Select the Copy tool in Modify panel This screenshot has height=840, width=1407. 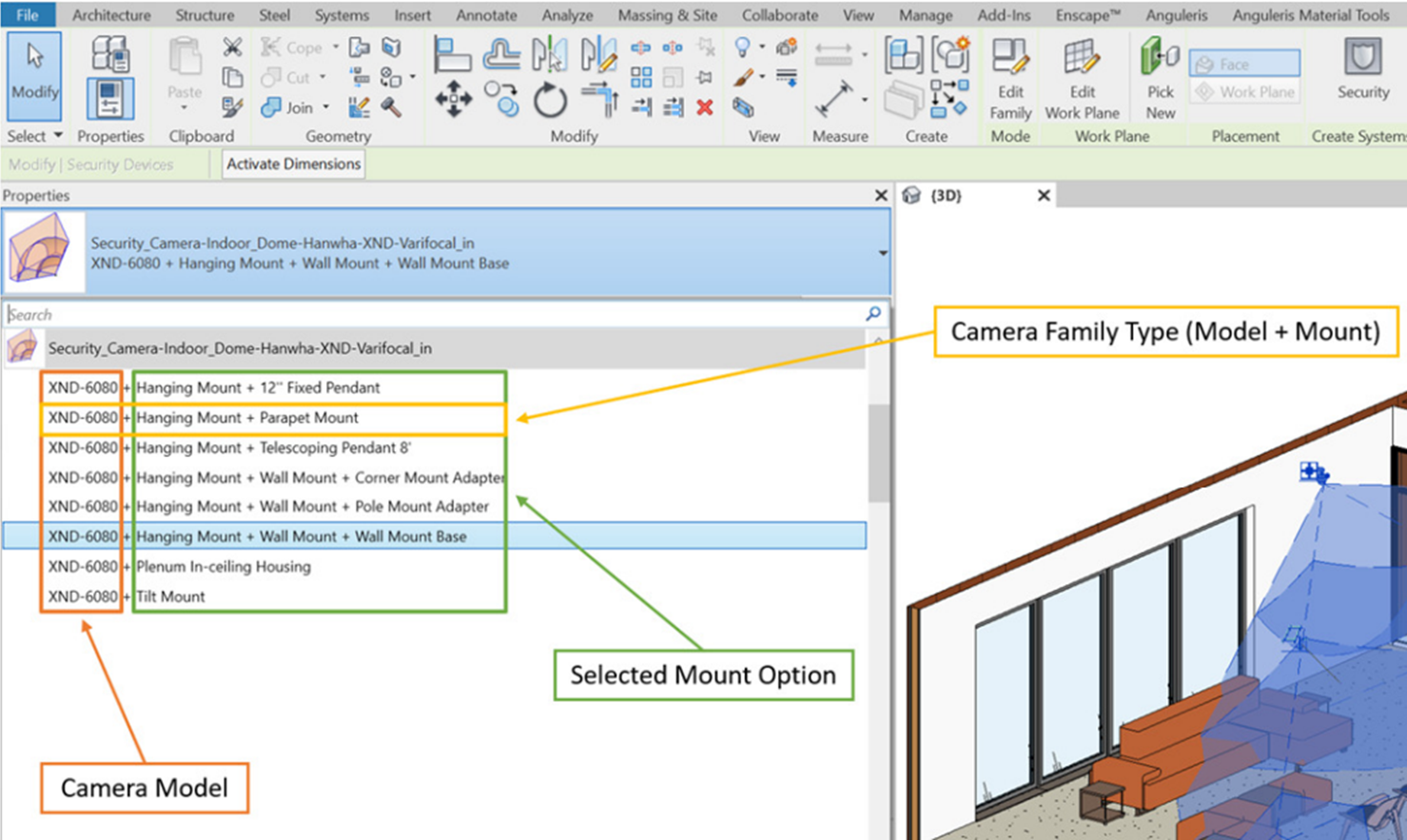[x=501, y=99]
